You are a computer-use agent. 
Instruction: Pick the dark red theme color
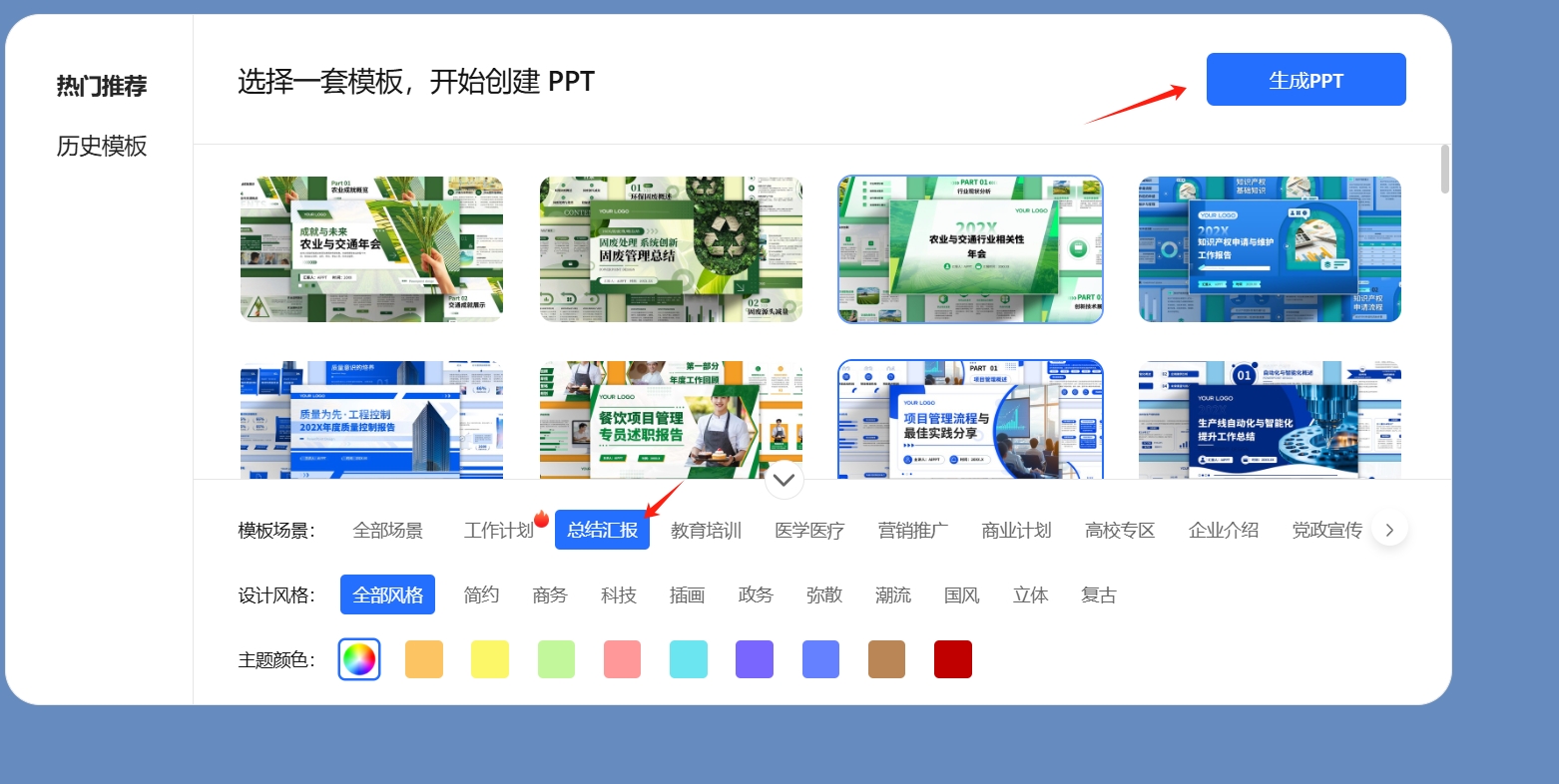[952, 659]
